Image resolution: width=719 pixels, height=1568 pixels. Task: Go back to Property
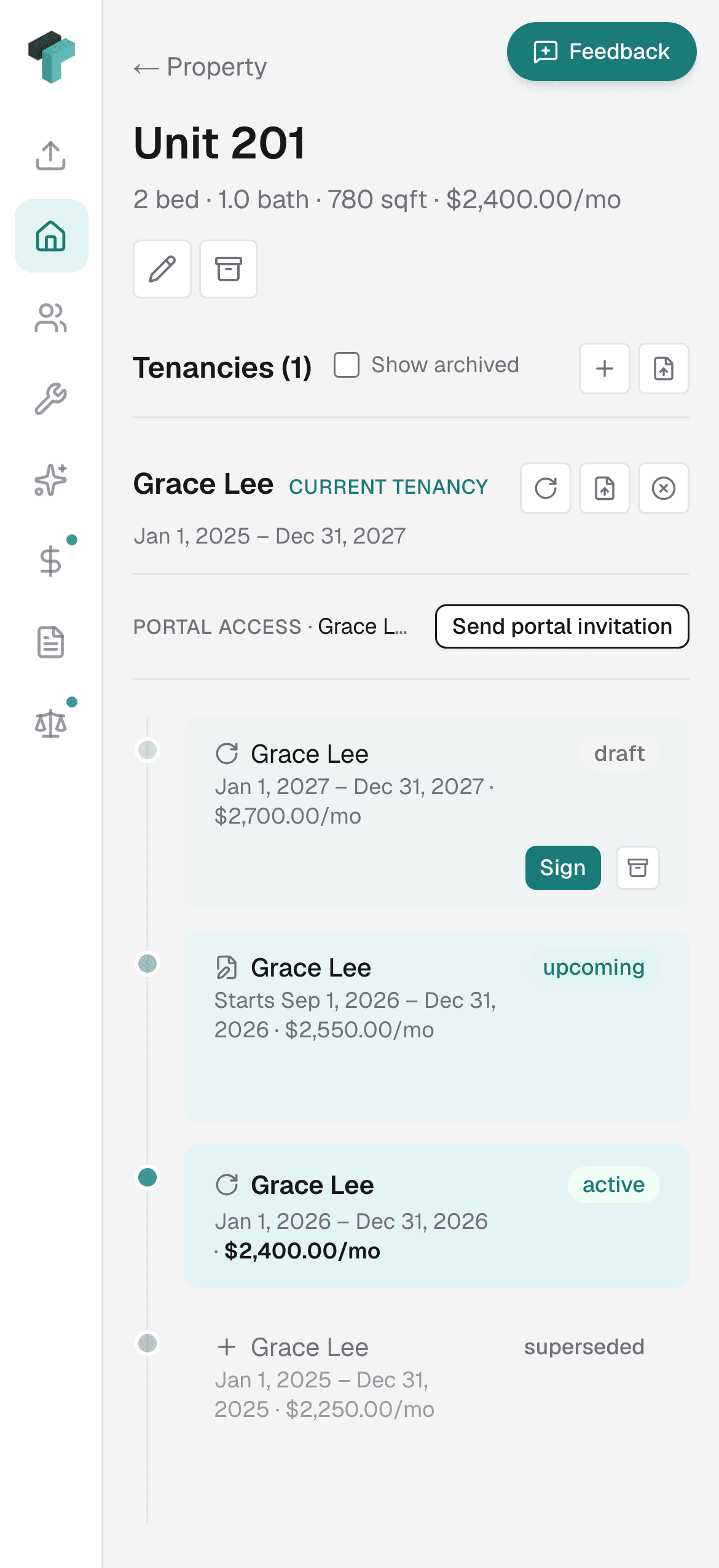[x=200, y=67]
